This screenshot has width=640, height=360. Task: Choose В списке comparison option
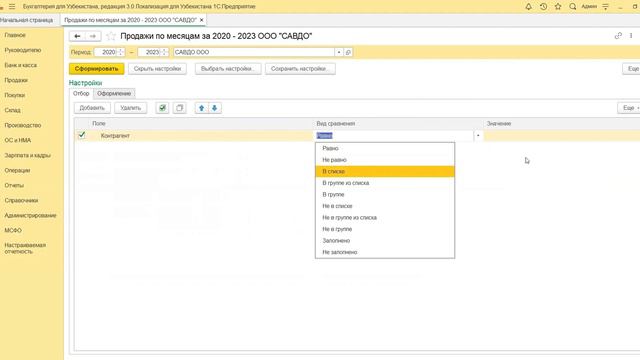click(x=385, y=171)
